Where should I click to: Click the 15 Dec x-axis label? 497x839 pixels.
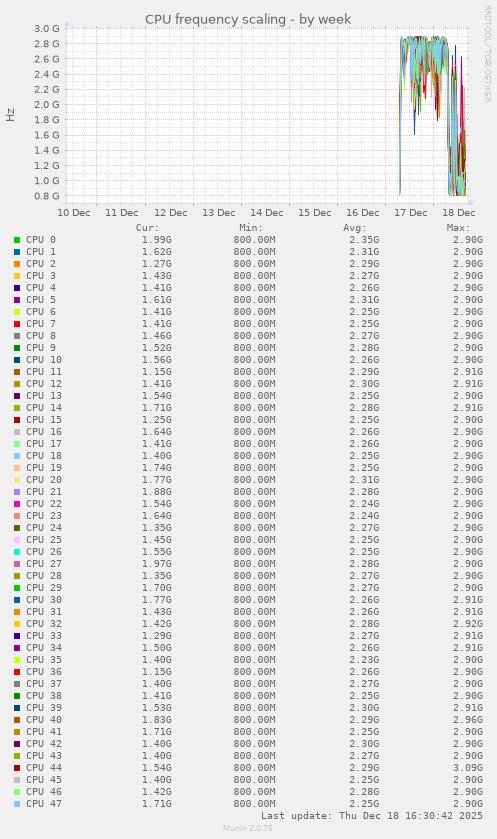315,212
